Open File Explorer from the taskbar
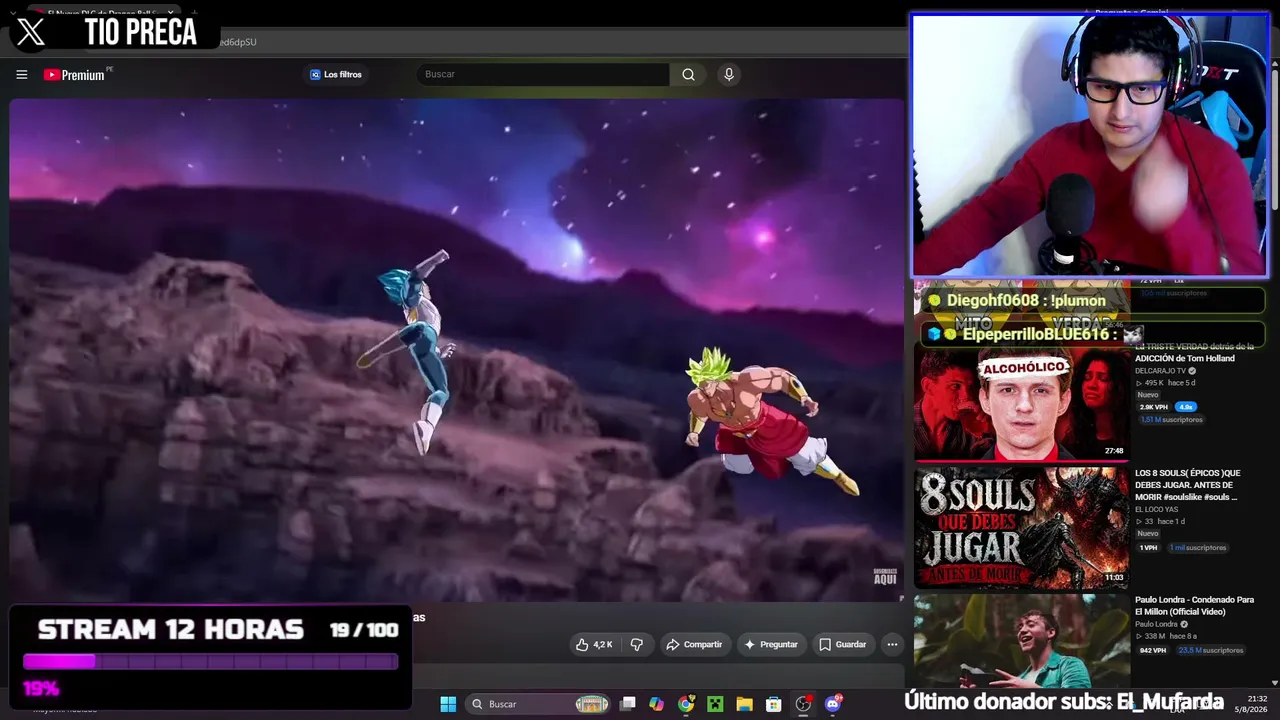This screenshot has height=720, width=1280. point(744,704)
